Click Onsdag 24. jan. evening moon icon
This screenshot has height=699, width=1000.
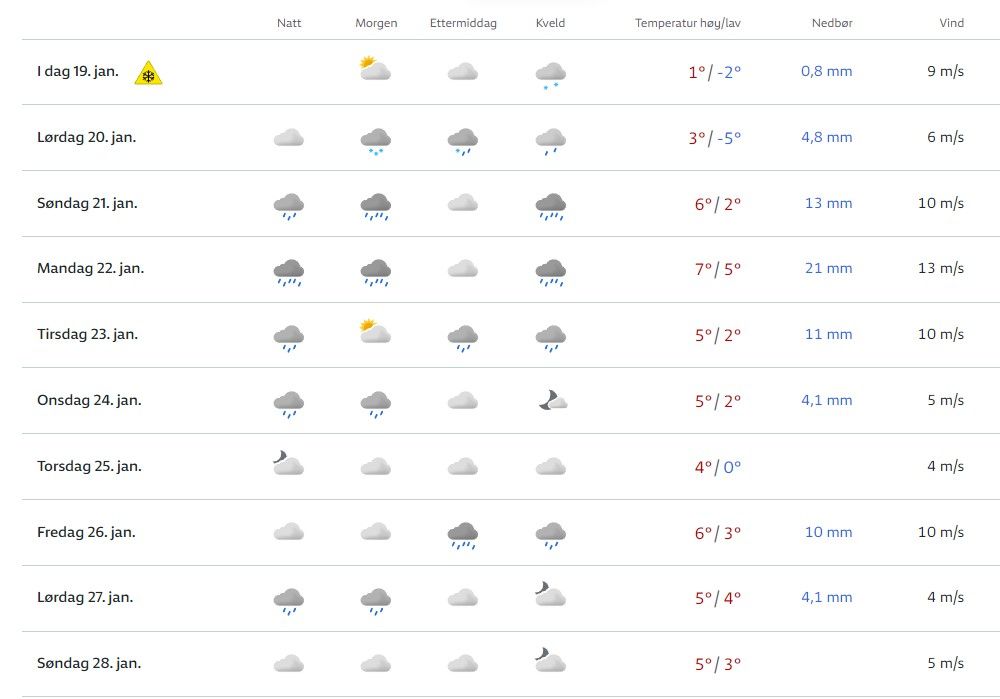(x=551, y=400)
